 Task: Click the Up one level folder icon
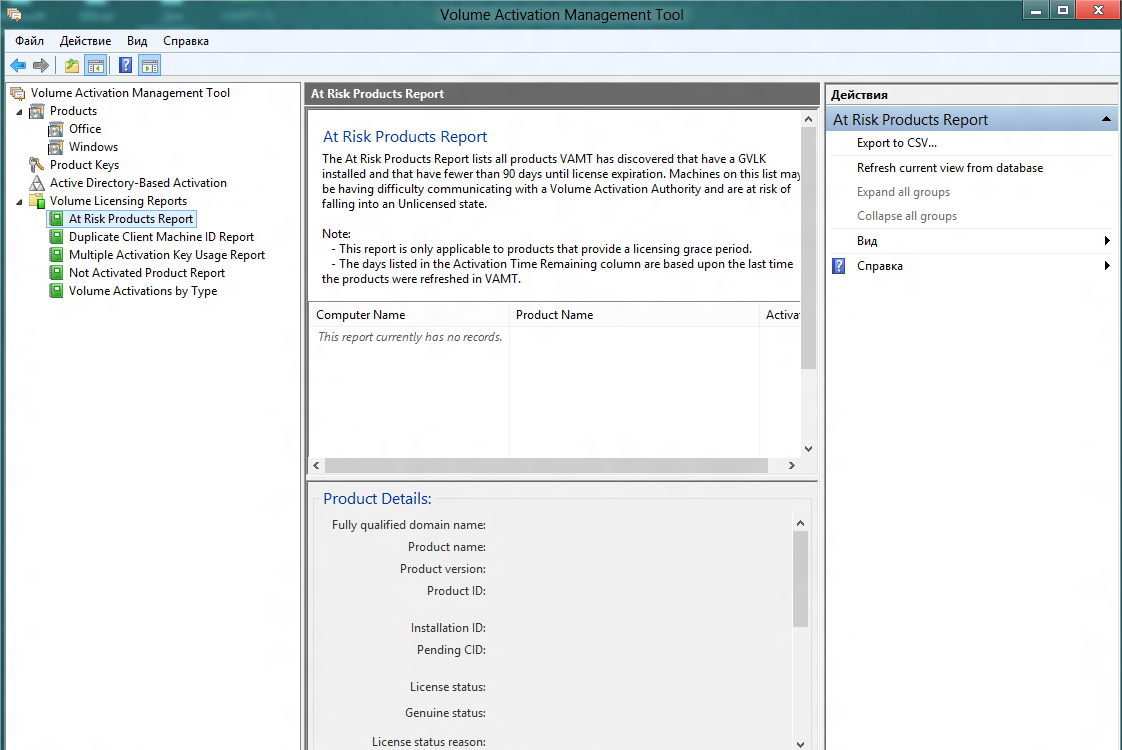tap(72, 66)
